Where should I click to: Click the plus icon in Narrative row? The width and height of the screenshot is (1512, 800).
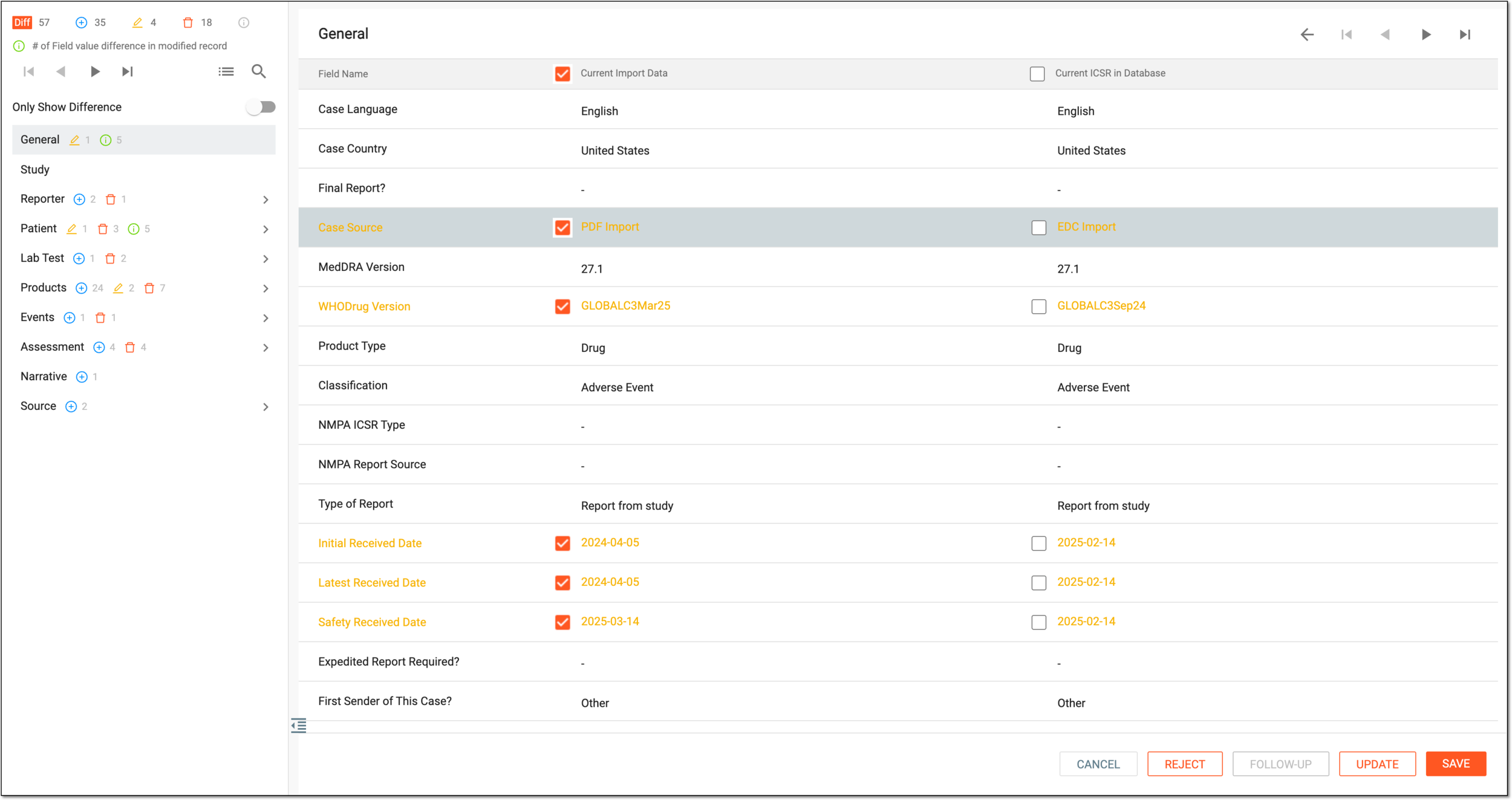click(82, 377)
